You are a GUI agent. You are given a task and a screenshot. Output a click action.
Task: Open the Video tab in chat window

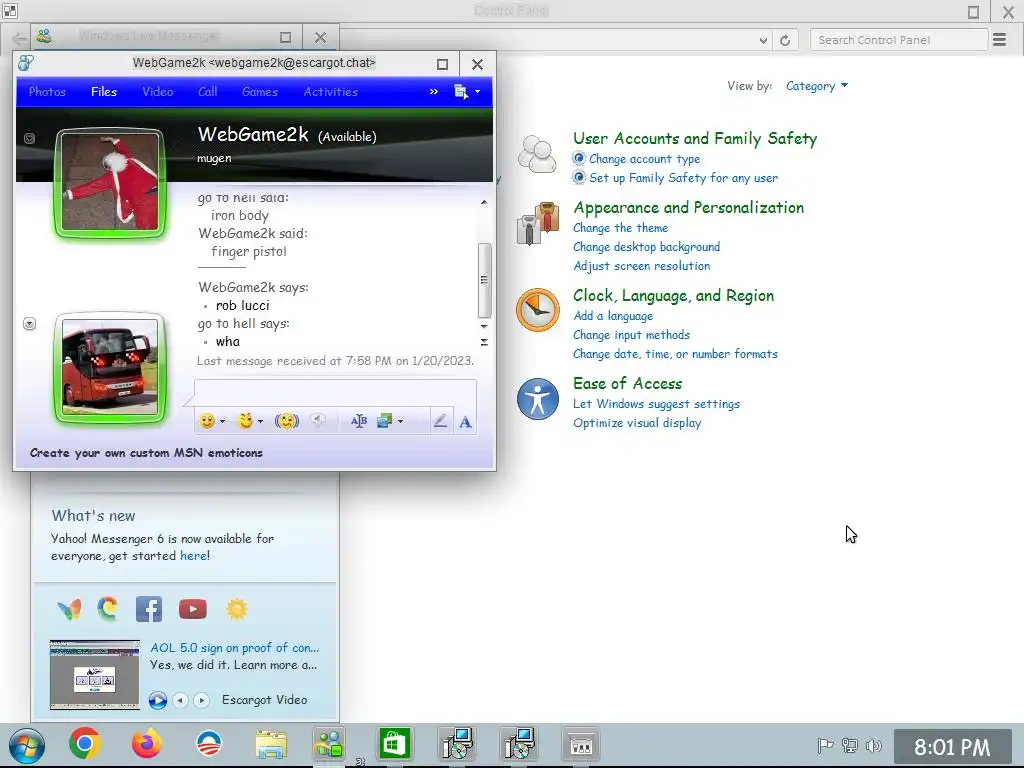pyautogui.click(x=157, y=92)
